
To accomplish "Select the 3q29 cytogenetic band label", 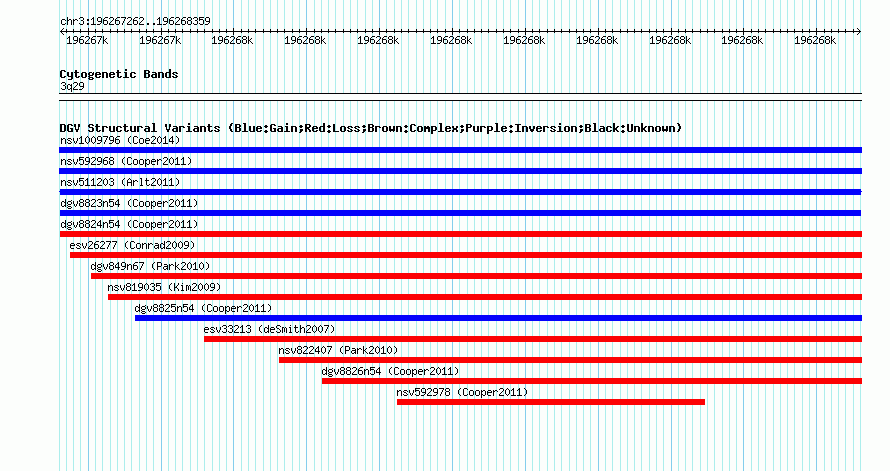I will (72, 86).
